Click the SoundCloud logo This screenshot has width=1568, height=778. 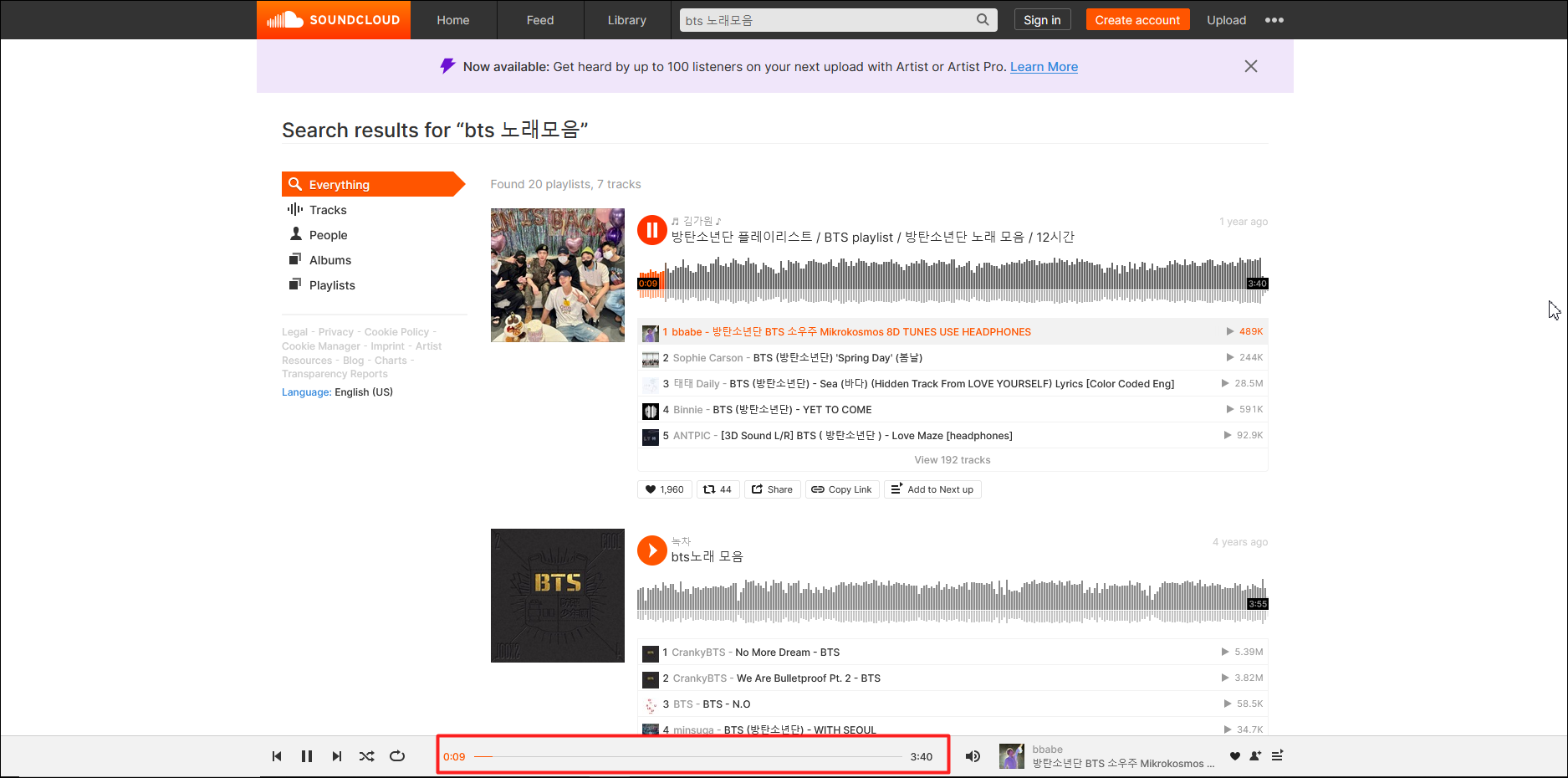(333, 19)
